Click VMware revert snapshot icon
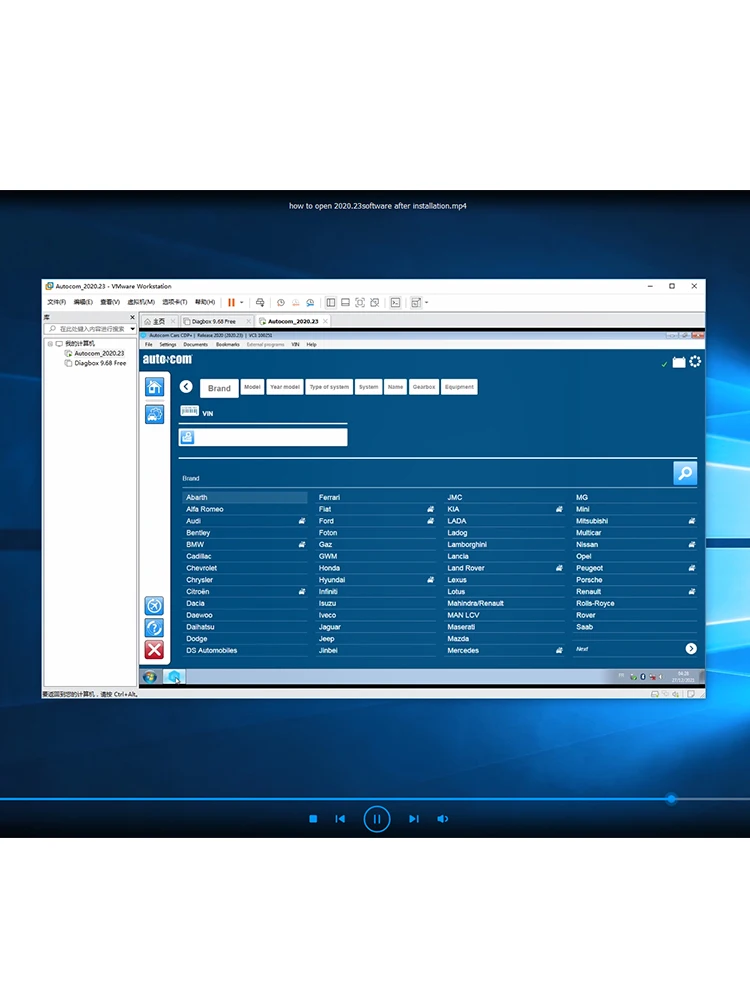750x1000 pixels. pos(295,302)
